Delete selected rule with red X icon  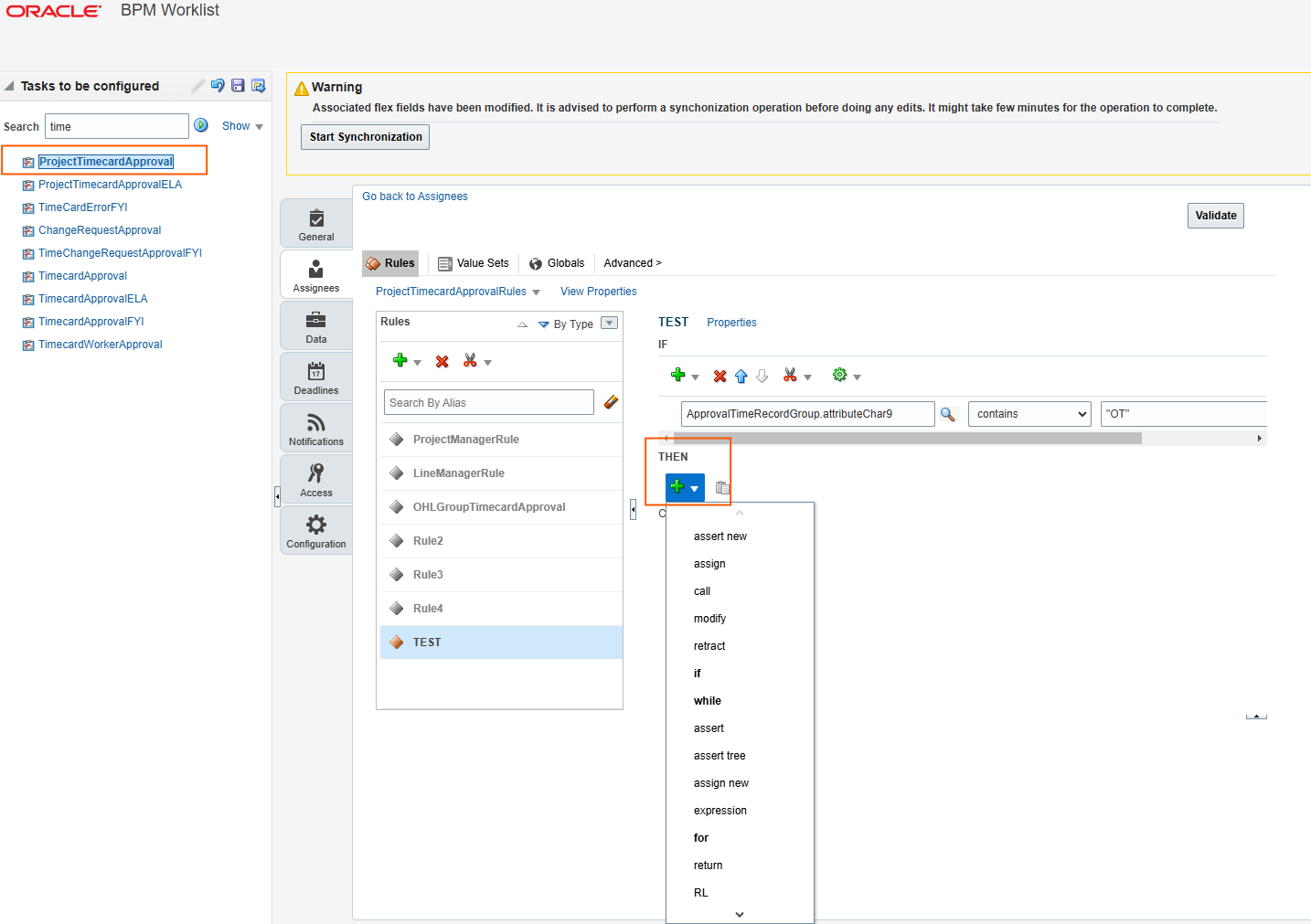pos(442,360)
